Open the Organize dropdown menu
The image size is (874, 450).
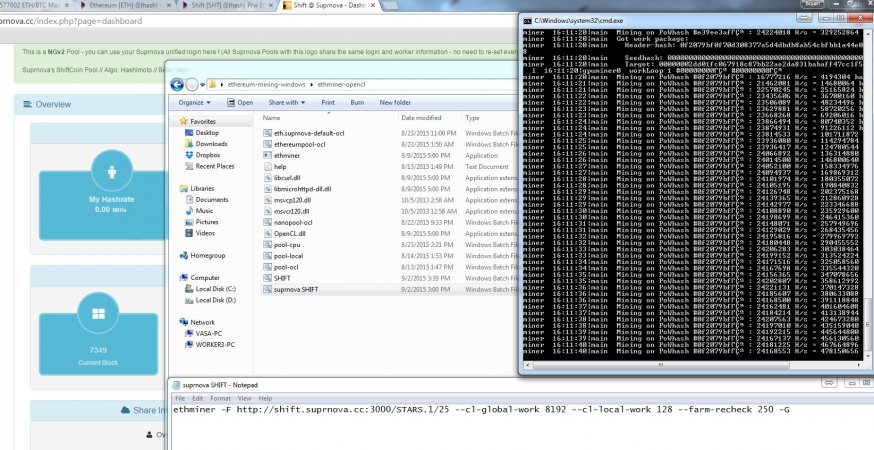pyautogui.click(x=195, y=103)
